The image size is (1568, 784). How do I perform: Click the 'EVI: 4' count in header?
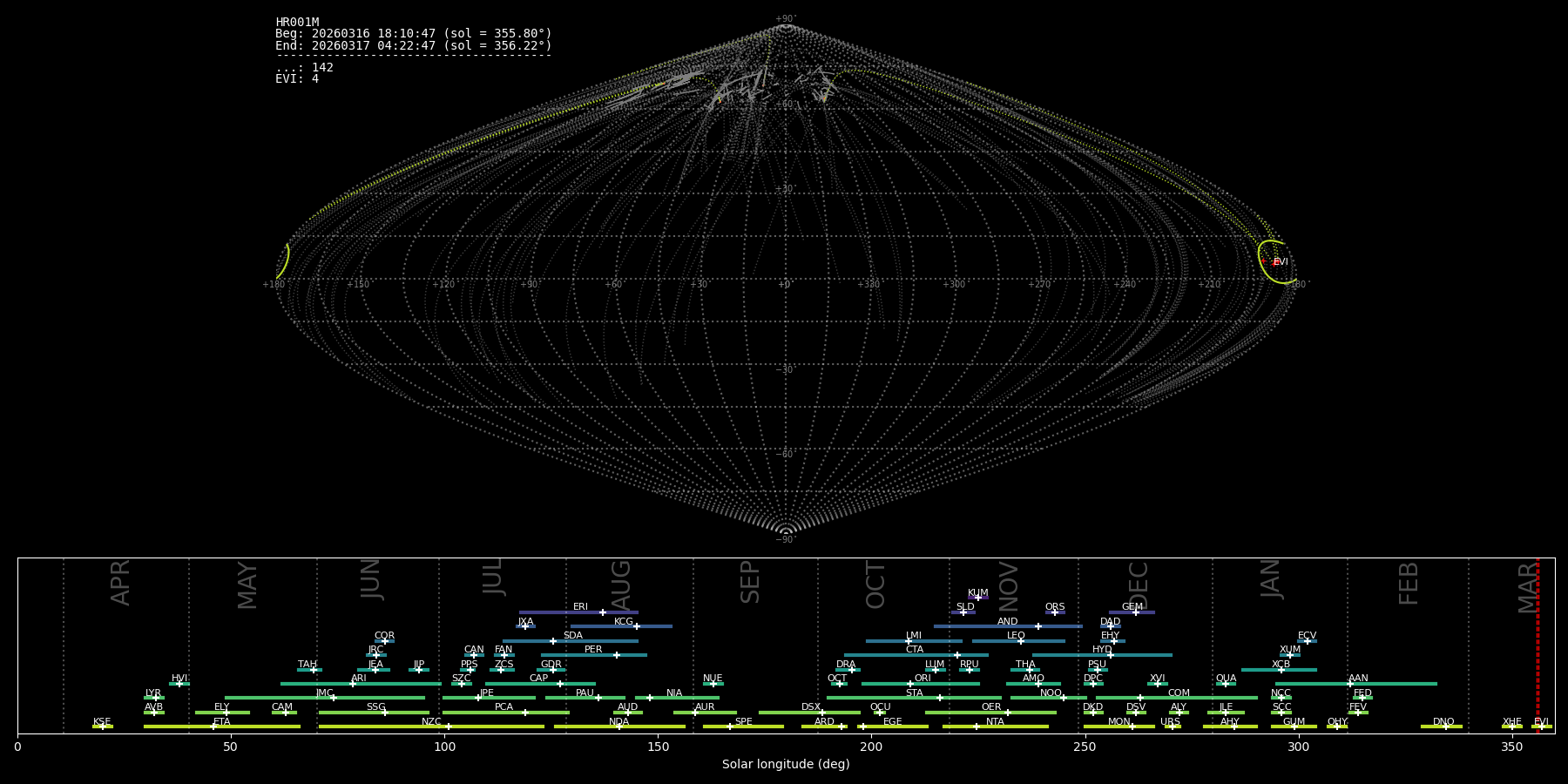pyautogui.click(x=297, y=78)
